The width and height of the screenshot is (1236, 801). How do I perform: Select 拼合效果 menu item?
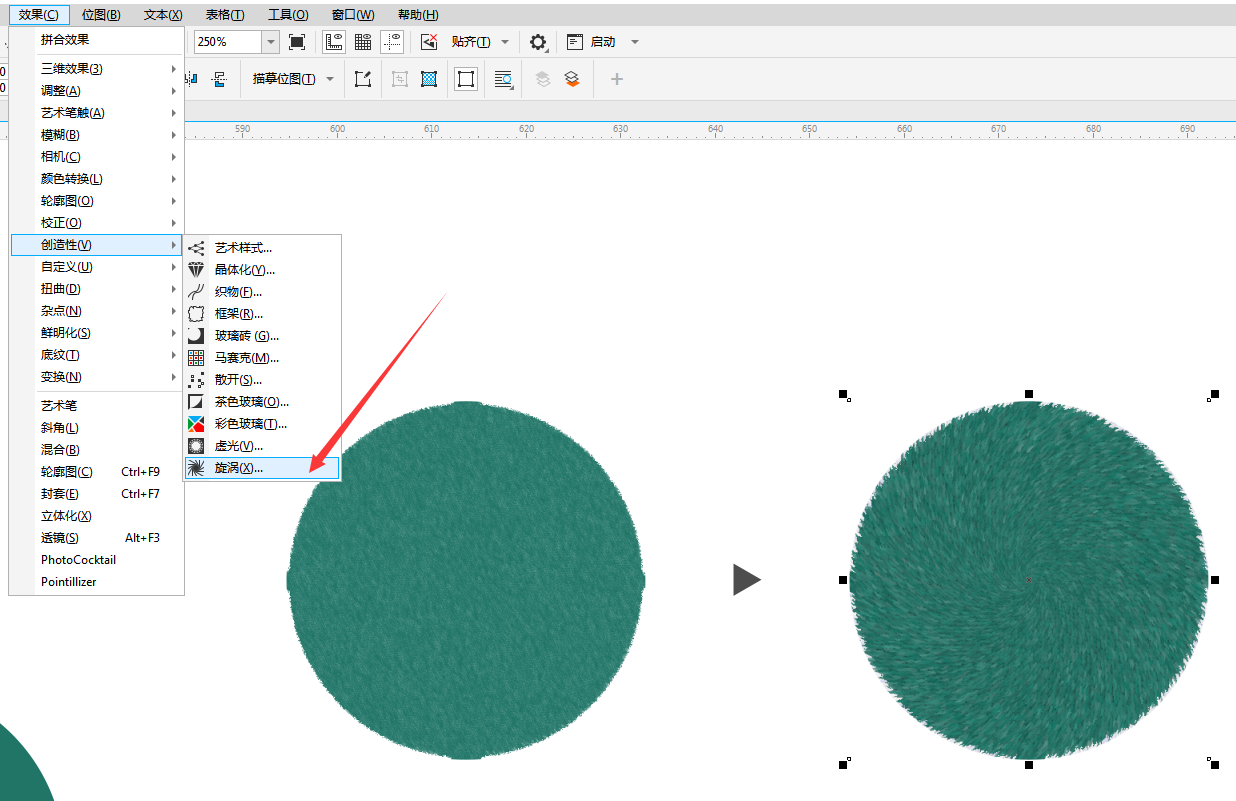point(97,40)
